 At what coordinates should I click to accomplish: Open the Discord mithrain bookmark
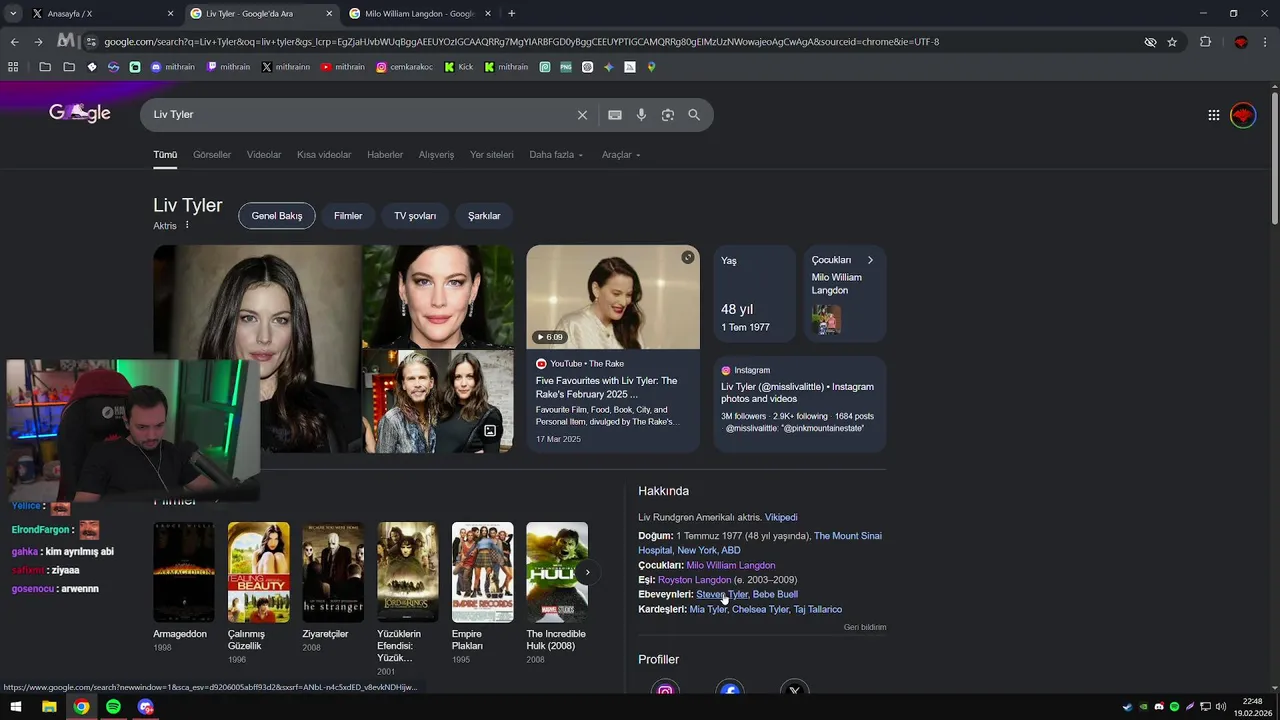click(172, 67)
